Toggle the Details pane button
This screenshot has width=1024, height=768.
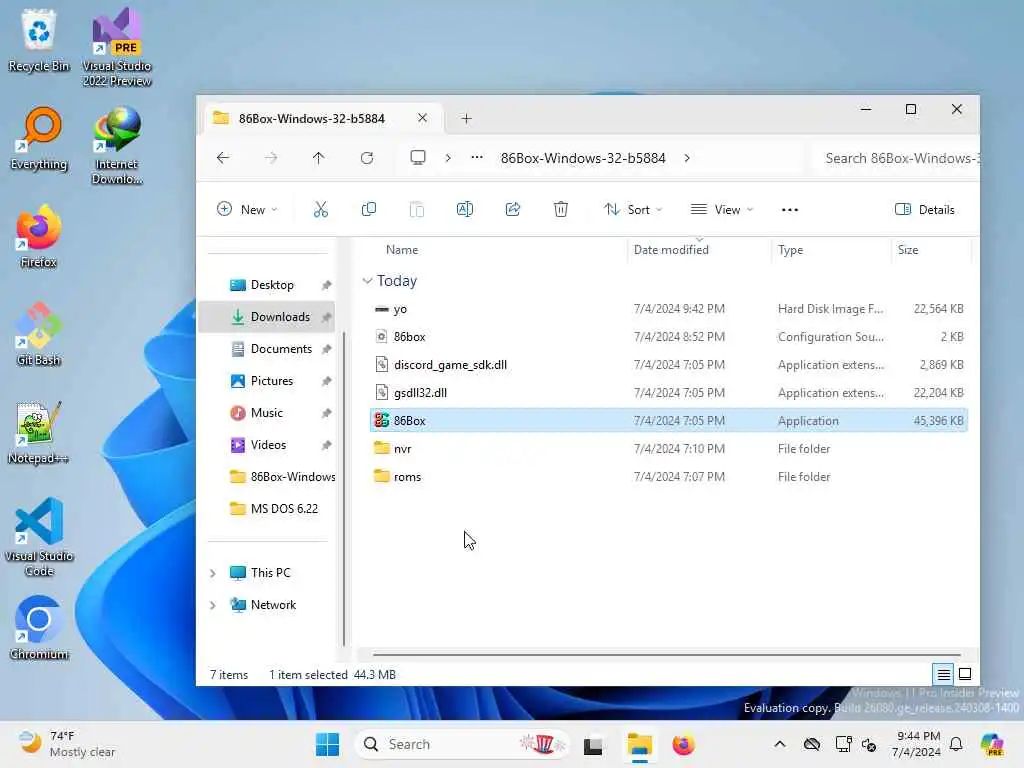925,210
